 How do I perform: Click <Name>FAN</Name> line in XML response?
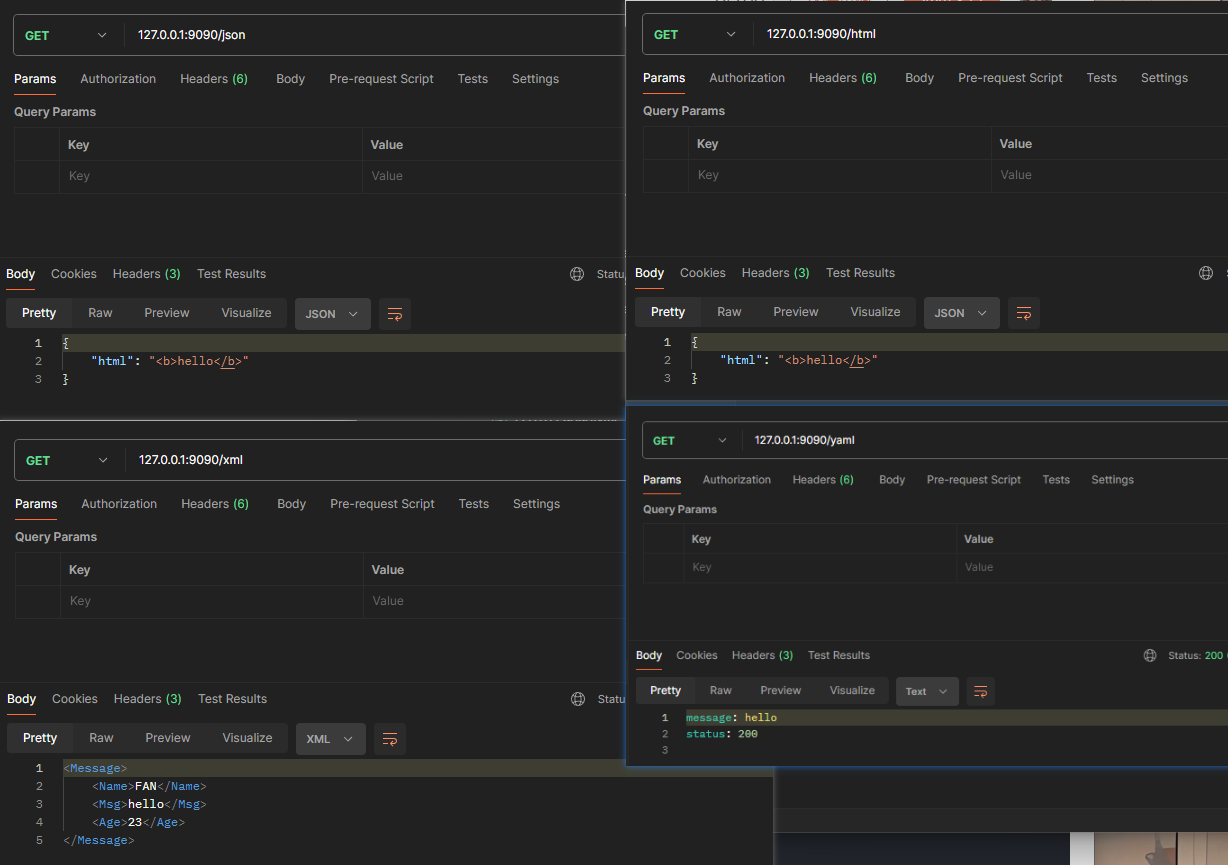coord(149,786)
